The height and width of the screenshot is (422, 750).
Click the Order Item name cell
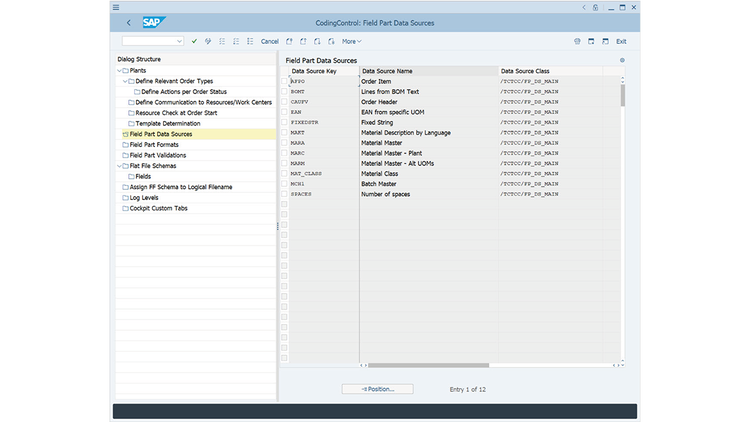429,81
